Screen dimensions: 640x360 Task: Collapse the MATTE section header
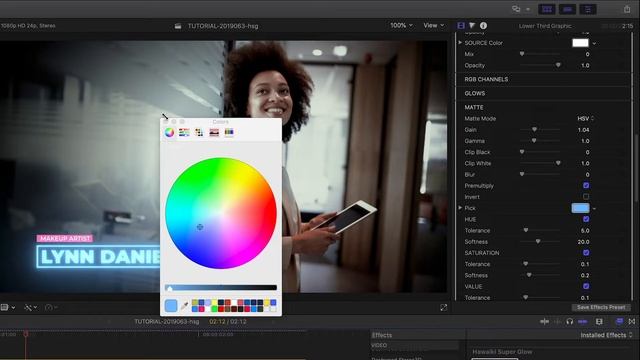tap(474, 107)
